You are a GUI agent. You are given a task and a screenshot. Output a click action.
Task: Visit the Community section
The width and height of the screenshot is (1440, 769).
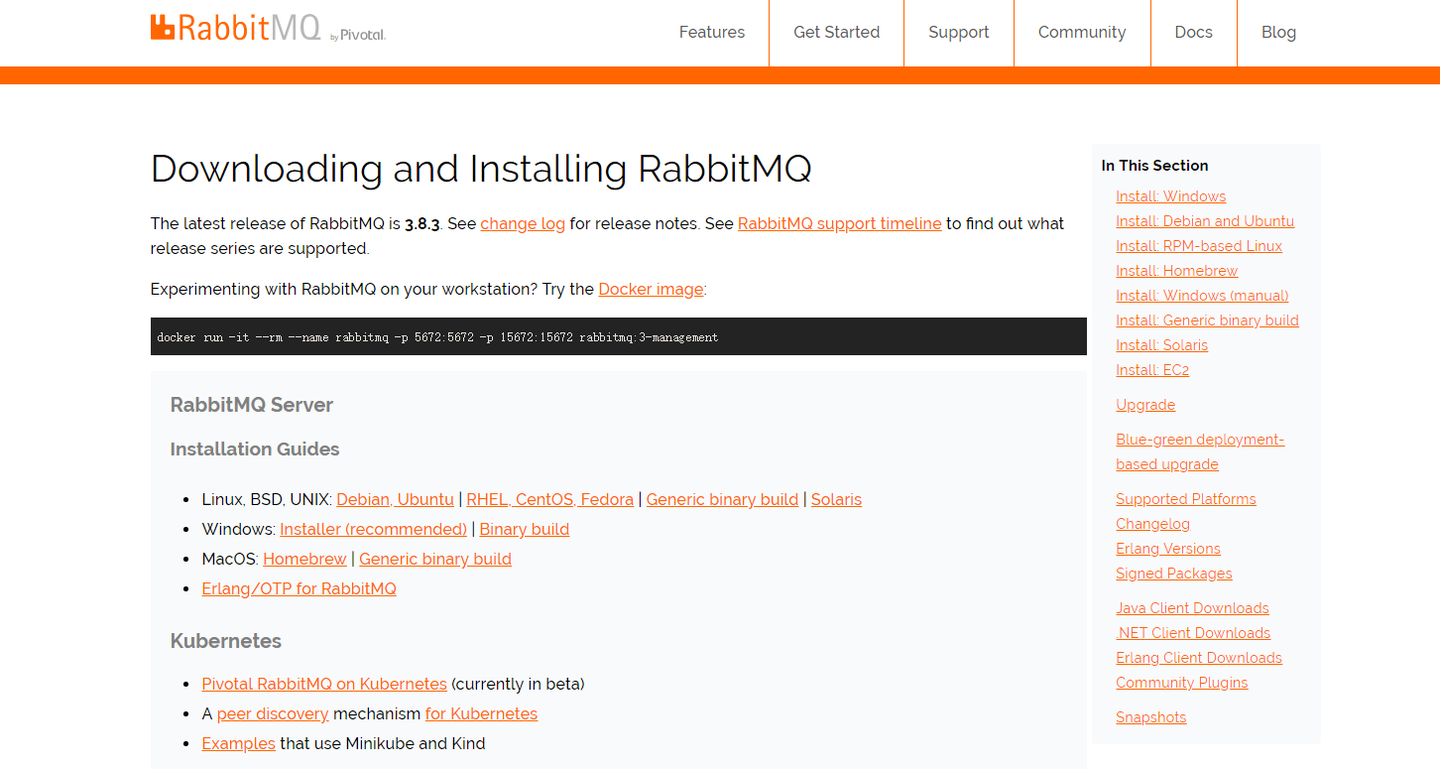(x=1082, y=32)
